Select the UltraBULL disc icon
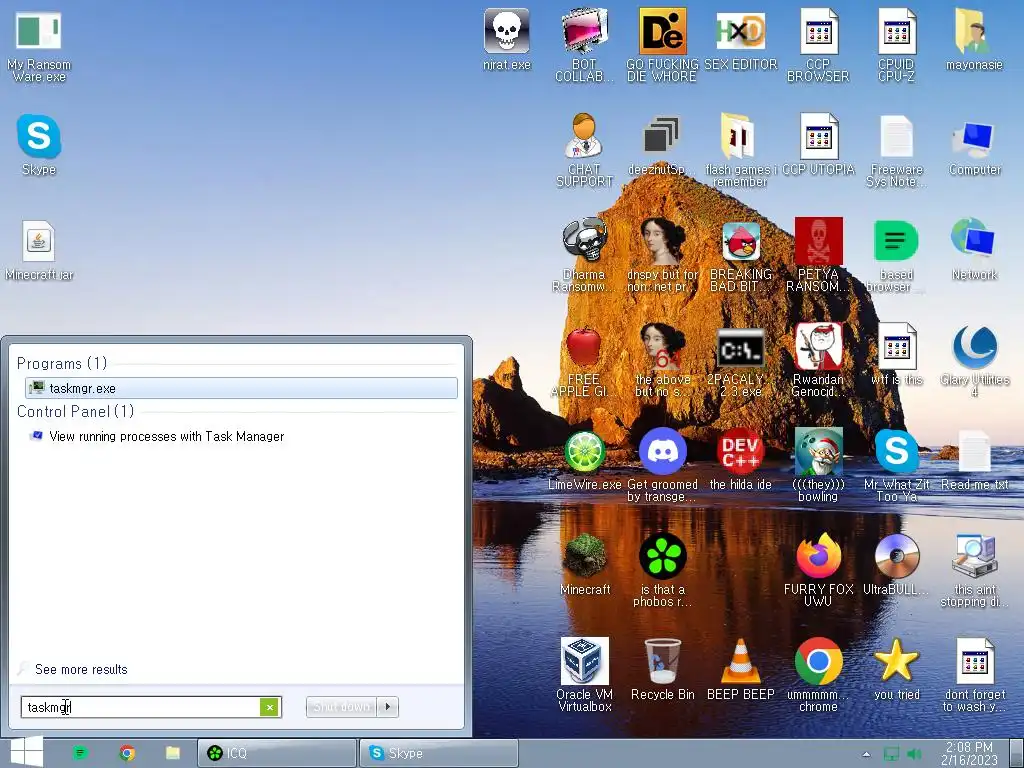 896,565
